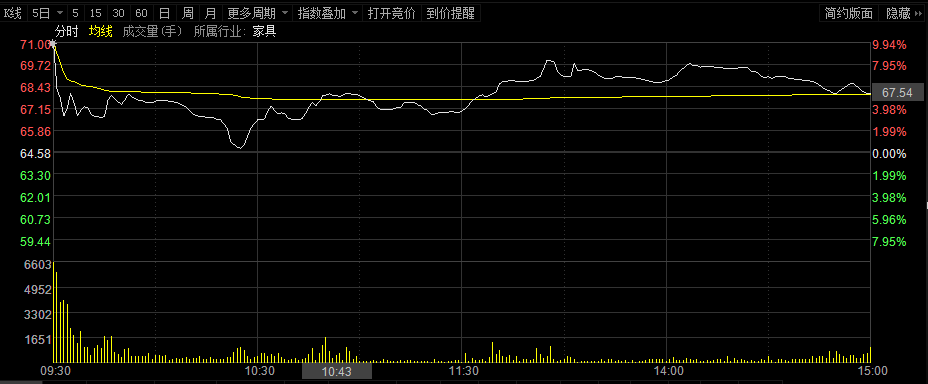Viewport: 928px width, 384px height.
Task: Open the 5日 multi-day dropdown
Action: [47, 13]
